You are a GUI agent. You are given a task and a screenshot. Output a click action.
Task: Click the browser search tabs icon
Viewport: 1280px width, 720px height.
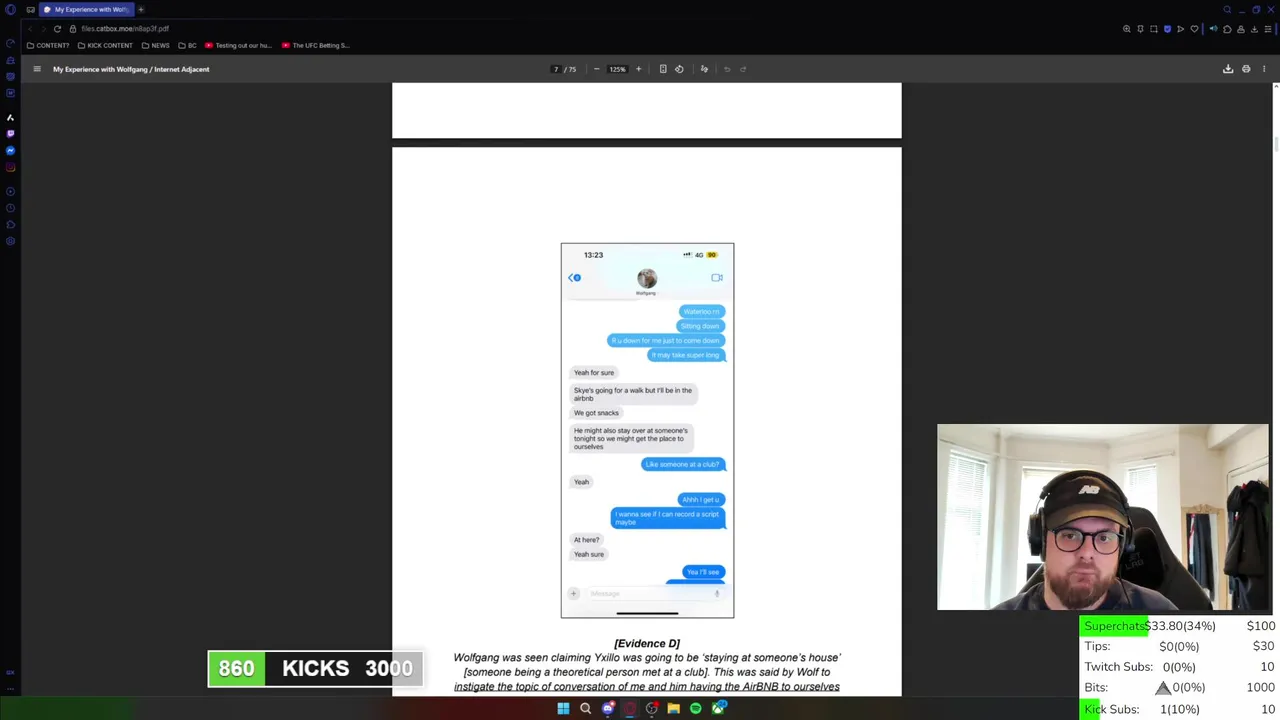click(1227, 10)
